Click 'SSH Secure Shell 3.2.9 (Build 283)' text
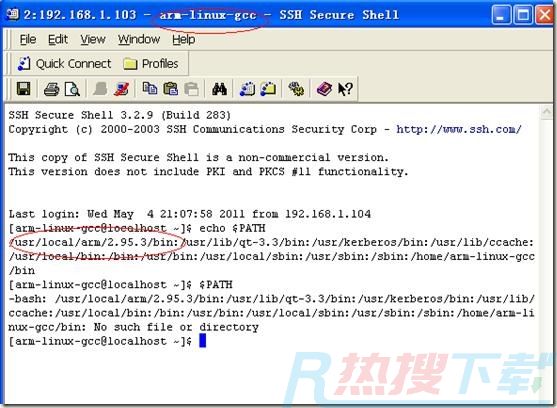 pyautogui.click(x=120, y=115)
